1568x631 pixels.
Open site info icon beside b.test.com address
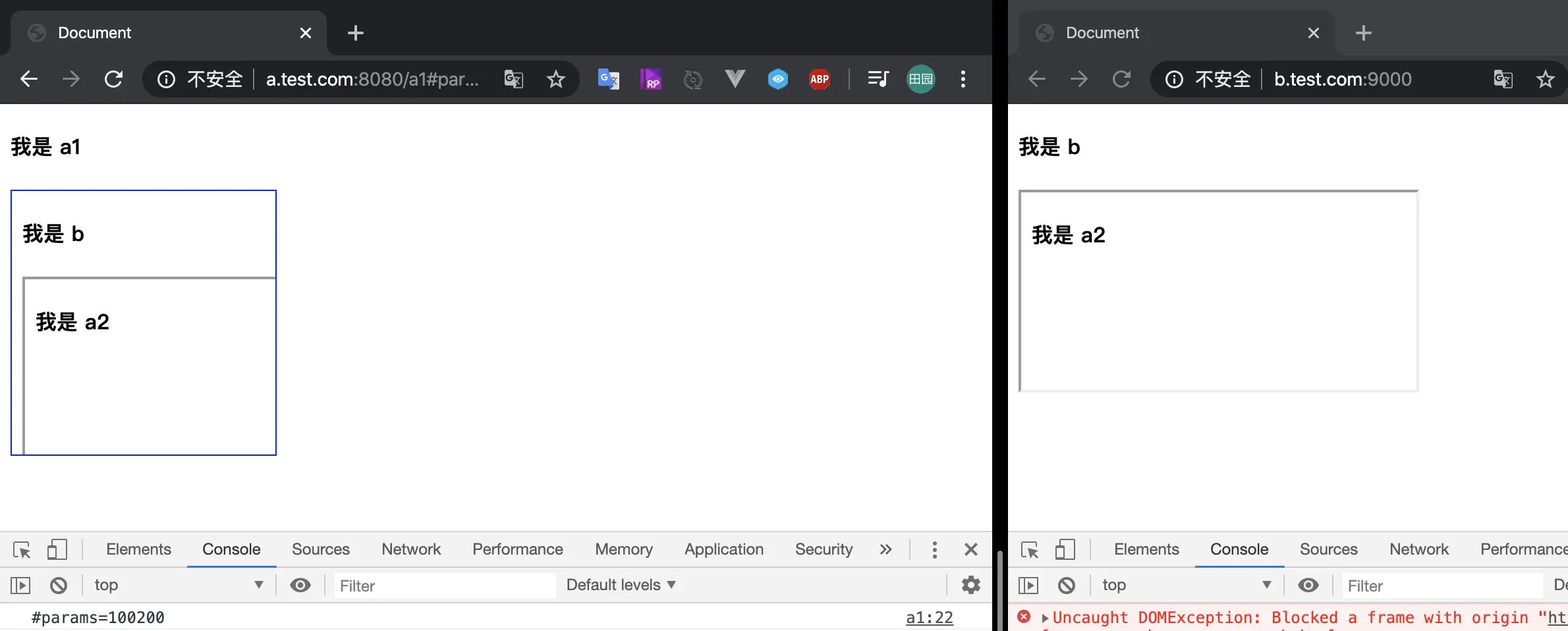(1174, 80)
